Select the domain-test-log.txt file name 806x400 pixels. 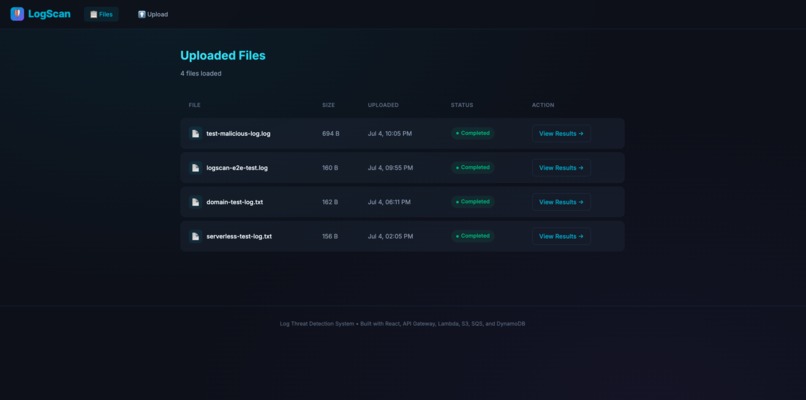(235, 202)
